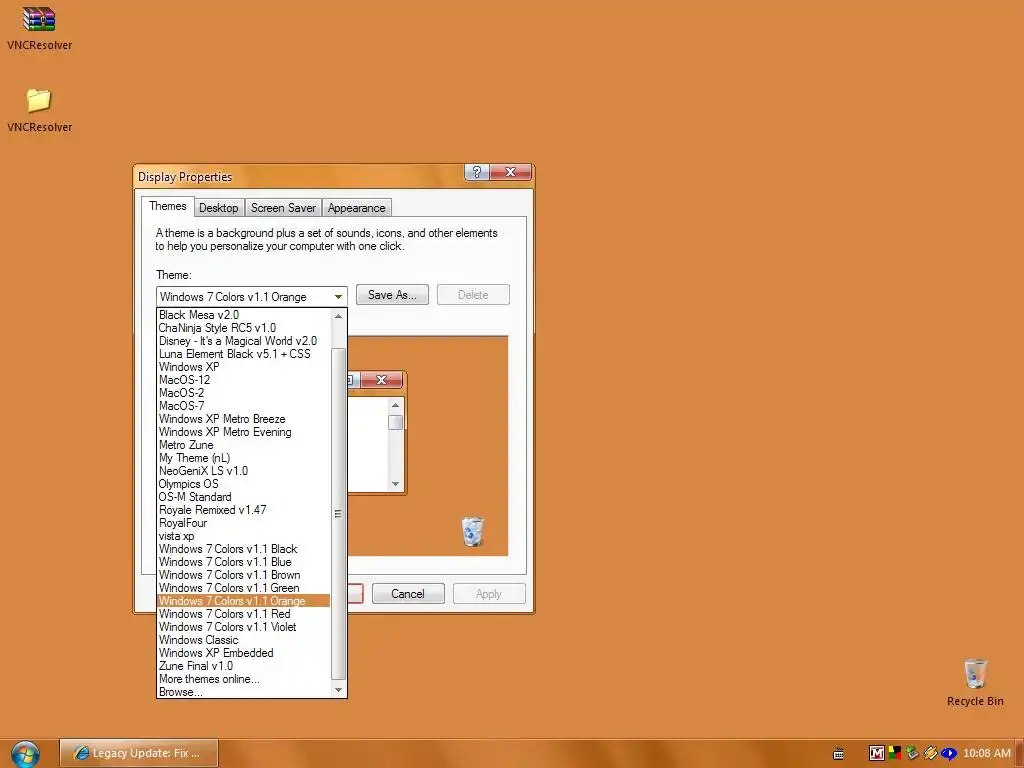Click the Help question mark button

(477, 172)
